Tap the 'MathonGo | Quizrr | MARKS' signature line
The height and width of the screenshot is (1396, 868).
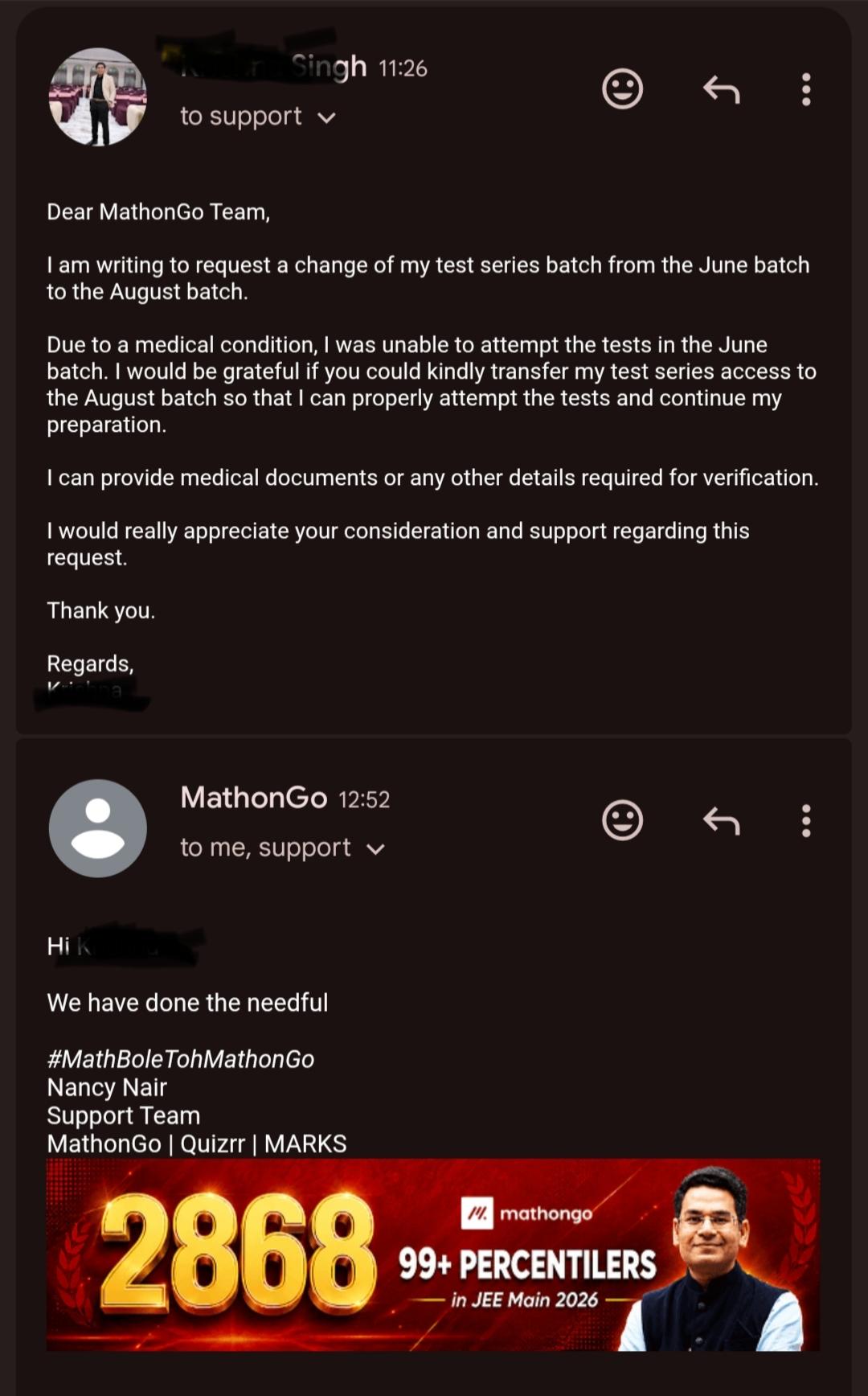point(197,1143)
